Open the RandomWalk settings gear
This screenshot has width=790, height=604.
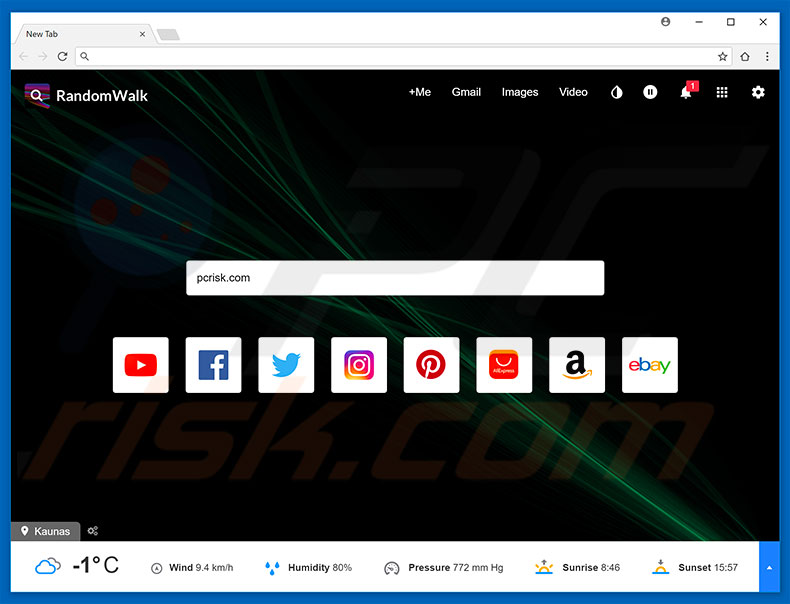(758, 92)
